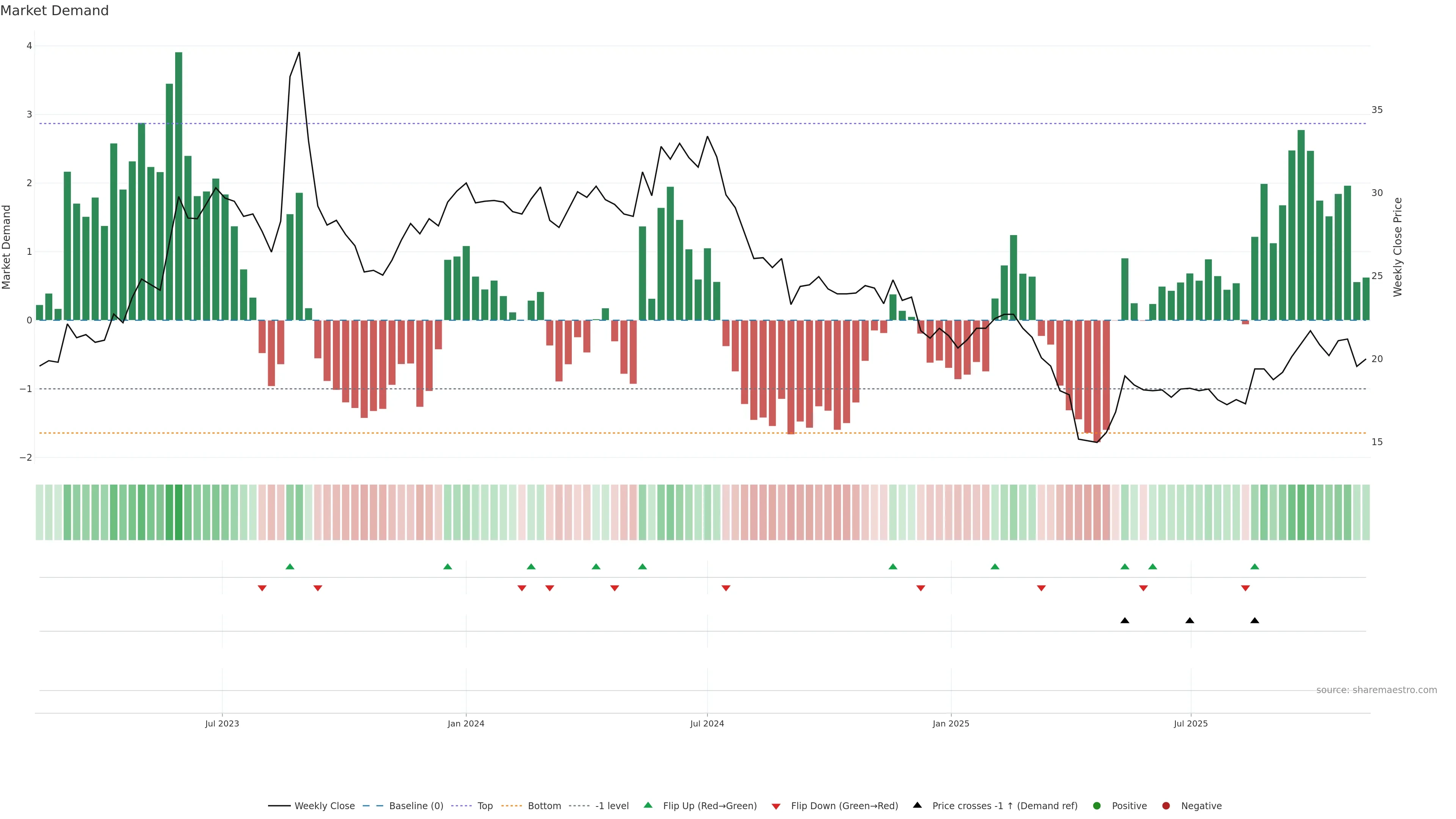1456x819 pixels.
Task: Click the Market Demand chart title
Action: coord(54,11)
